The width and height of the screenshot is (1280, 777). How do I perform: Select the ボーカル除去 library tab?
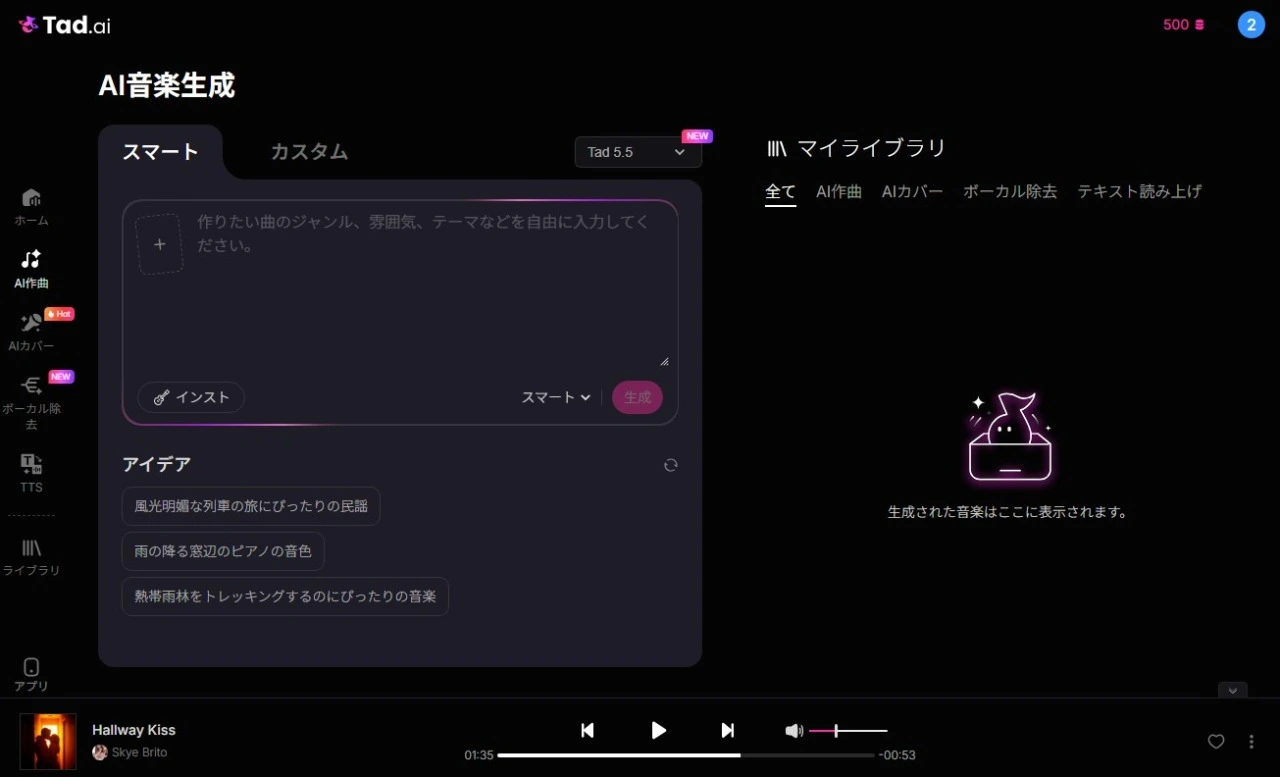[1010, 192]
